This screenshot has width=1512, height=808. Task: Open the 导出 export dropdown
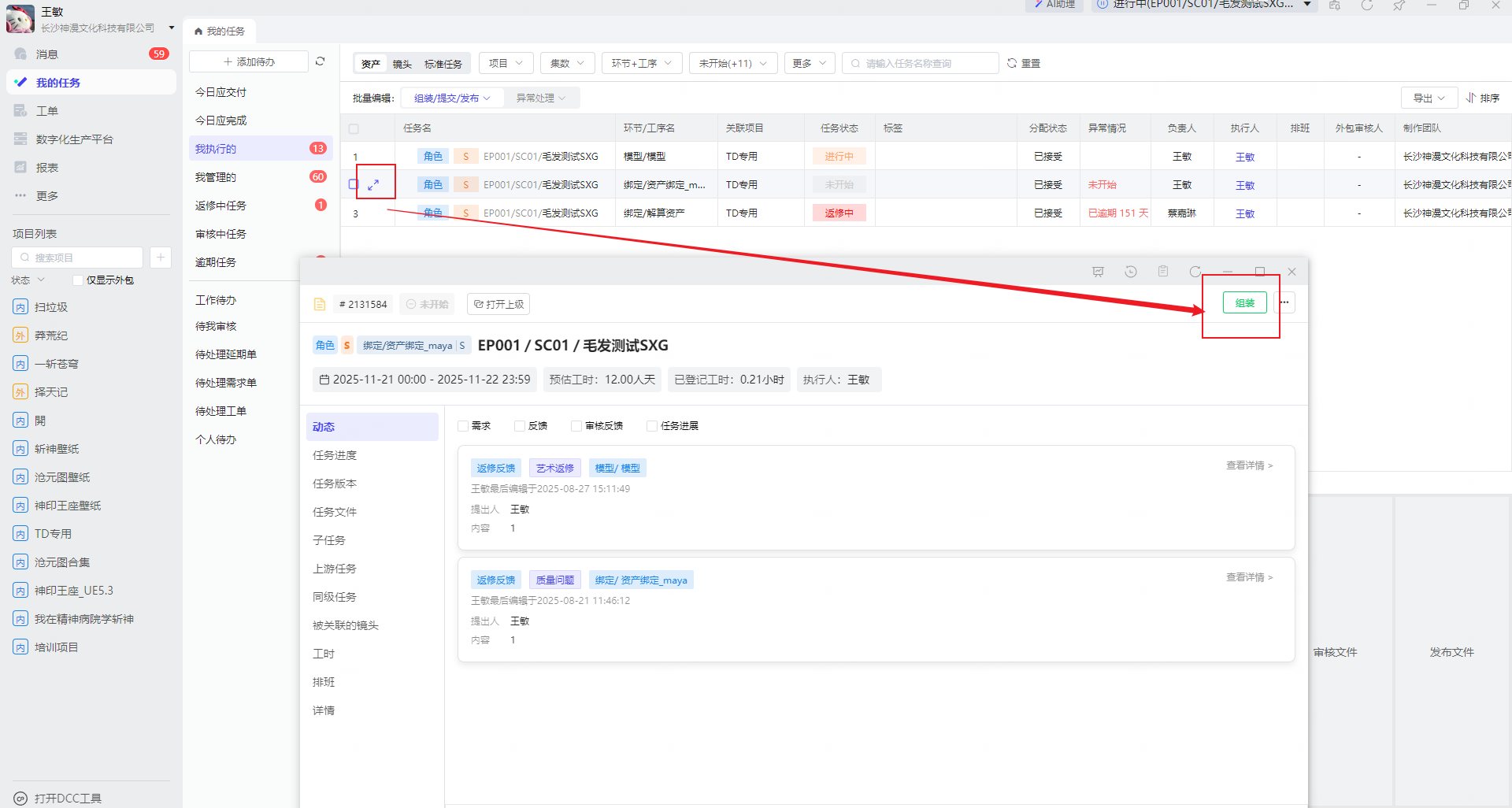(1429, 98)
